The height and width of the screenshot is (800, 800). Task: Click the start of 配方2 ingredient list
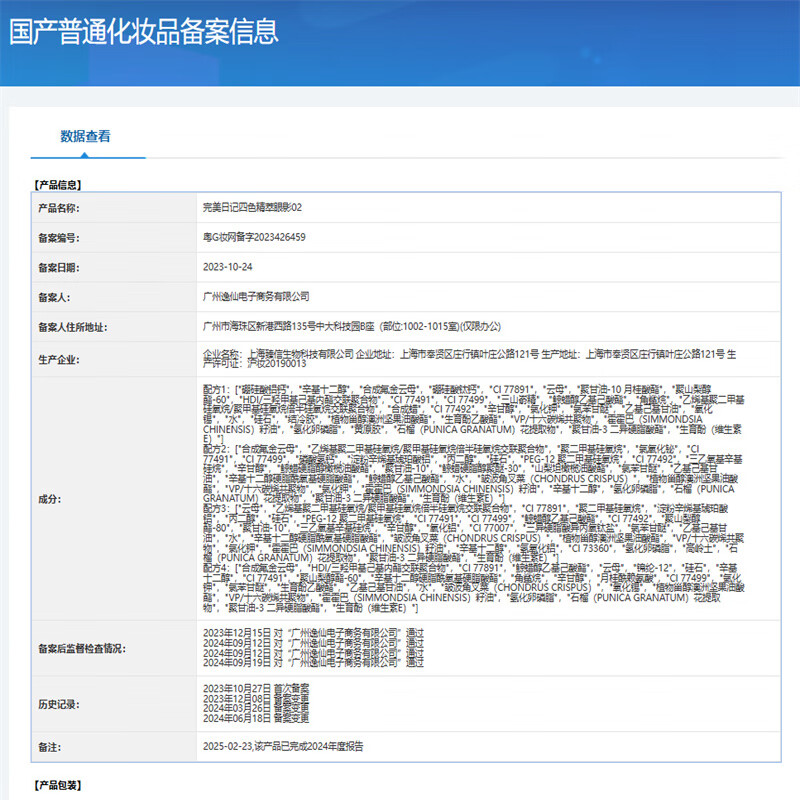pos(217,446)
